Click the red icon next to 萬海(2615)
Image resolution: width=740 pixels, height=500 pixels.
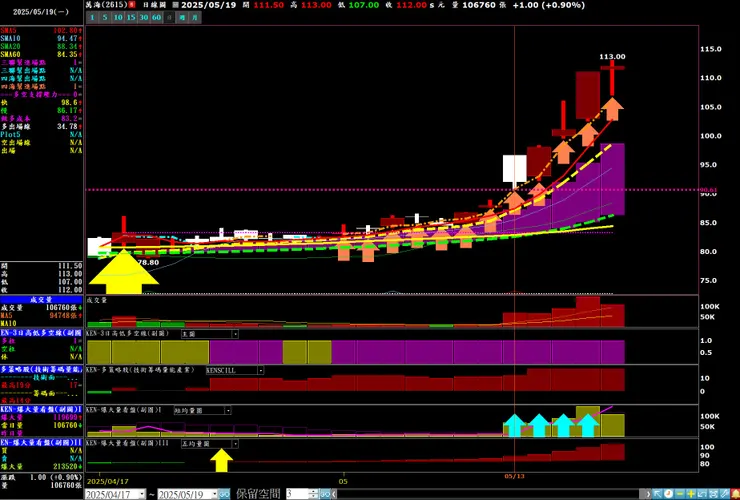tap(131, 5)
